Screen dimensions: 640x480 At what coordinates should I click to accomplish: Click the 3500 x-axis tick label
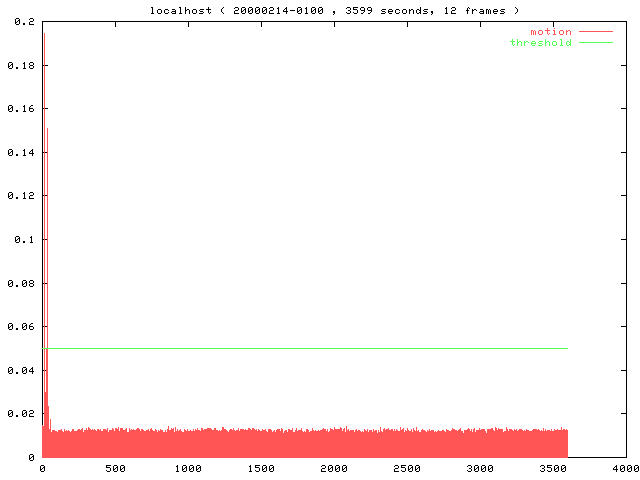[553, 468]
